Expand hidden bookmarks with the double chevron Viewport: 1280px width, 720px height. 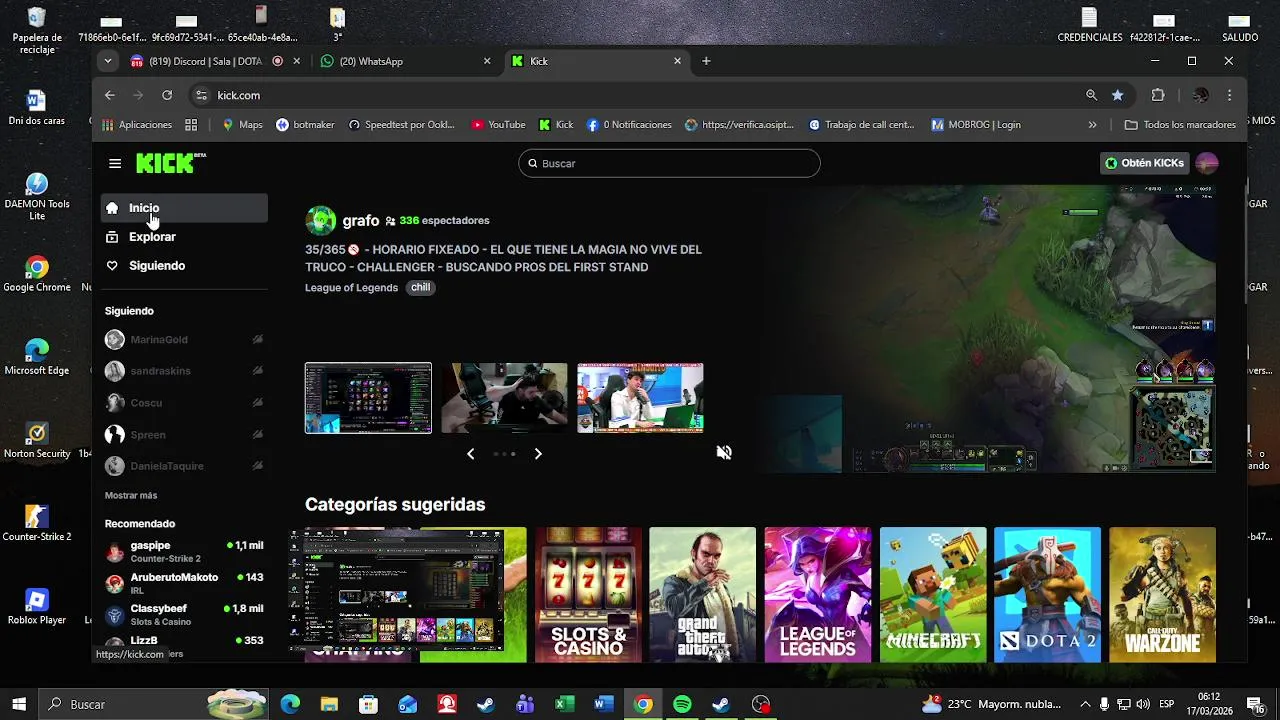pos(1092,125)
